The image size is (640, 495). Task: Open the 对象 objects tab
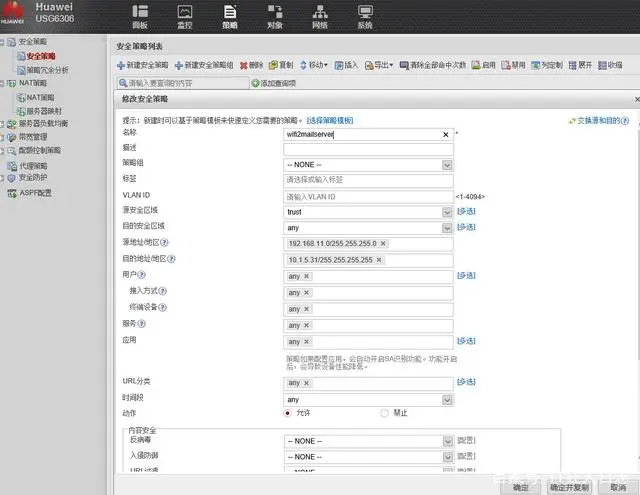point(275,16)
